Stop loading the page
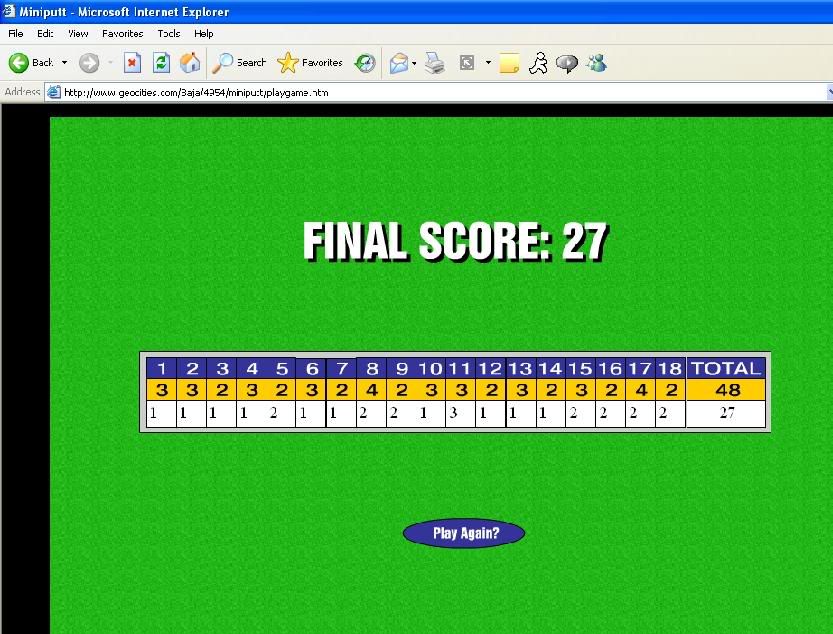 click(x=132, y=63)
